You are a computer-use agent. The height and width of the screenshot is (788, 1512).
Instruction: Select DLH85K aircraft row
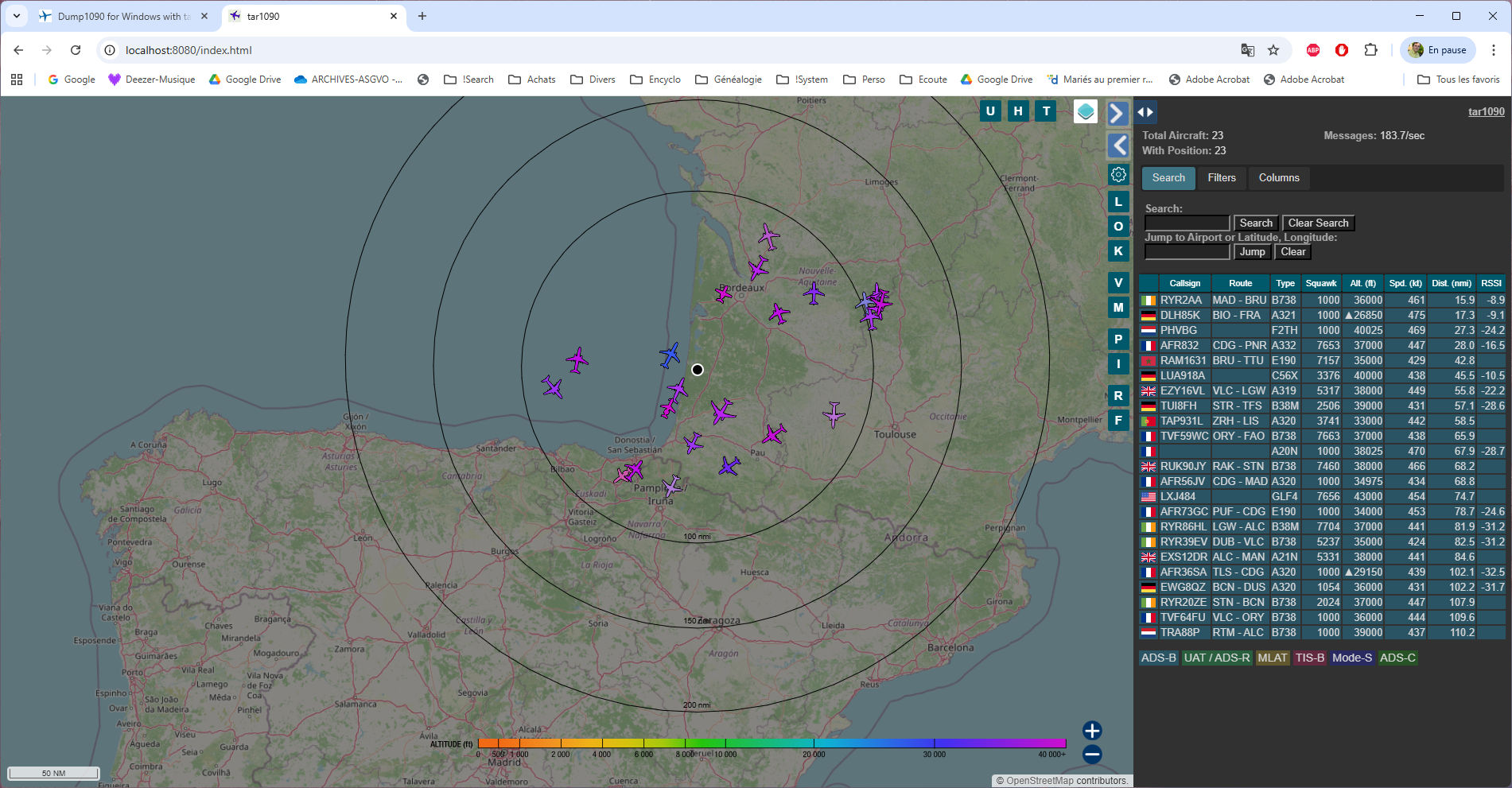pyautogui.click(x=1322, y=316)
